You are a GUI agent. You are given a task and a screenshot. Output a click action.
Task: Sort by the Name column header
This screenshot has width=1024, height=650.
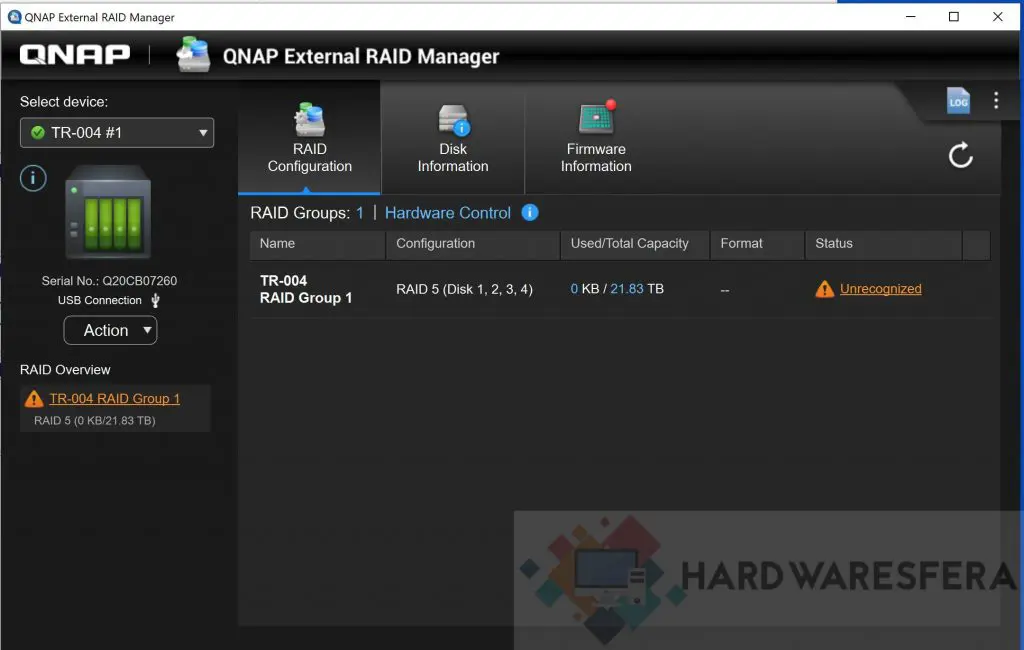(317, 244)
